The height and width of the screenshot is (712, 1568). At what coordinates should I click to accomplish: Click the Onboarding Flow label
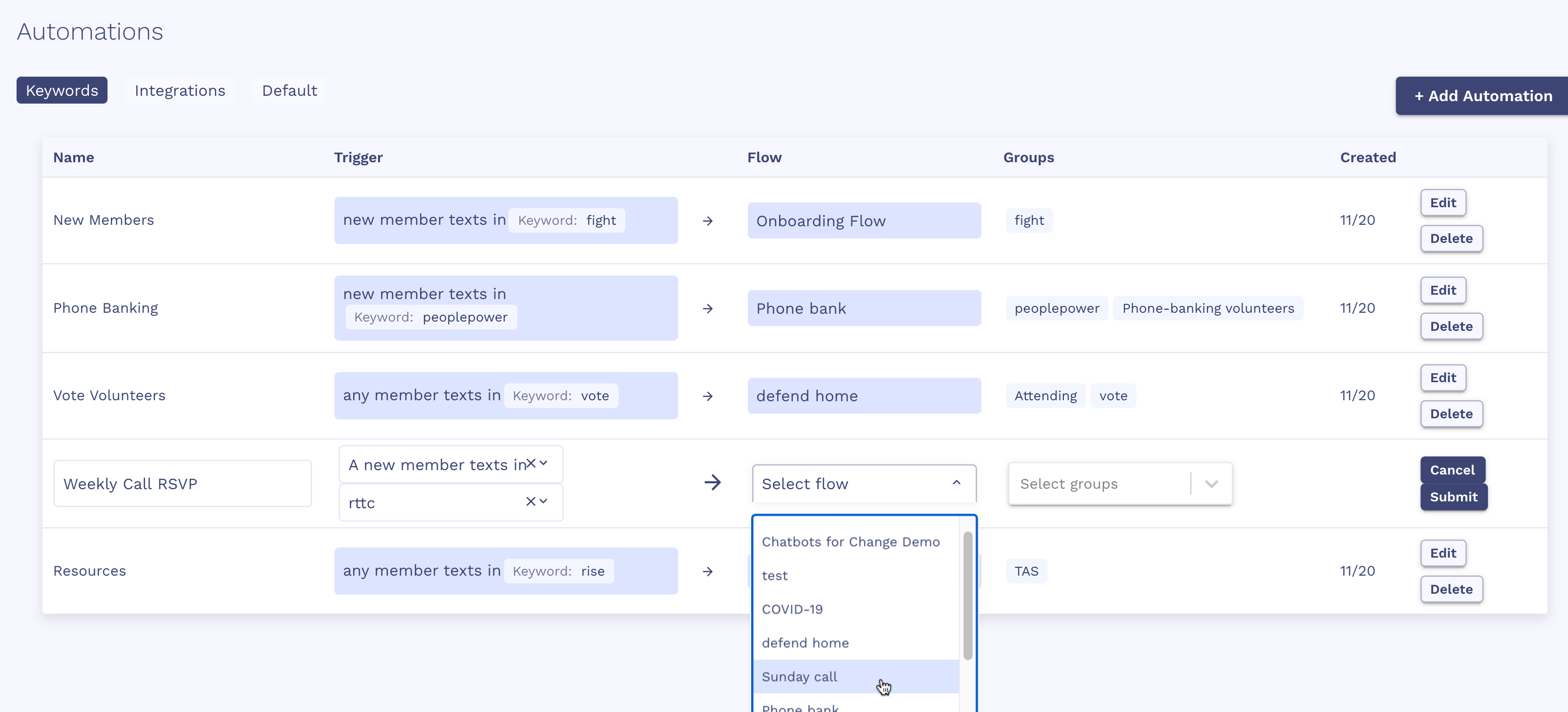[864, 220]
